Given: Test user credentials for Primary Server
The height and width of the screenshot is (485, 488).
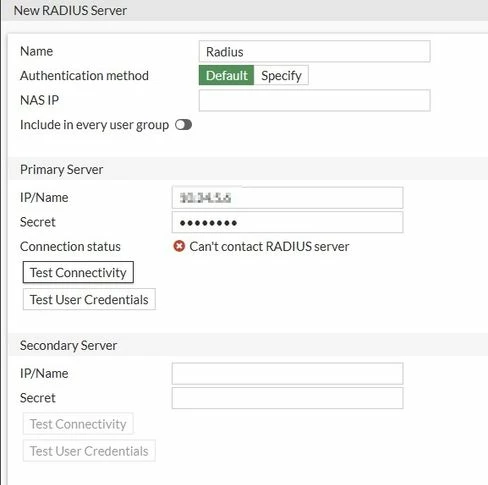Looking at the screenshot, I should [x=89, y=299].
